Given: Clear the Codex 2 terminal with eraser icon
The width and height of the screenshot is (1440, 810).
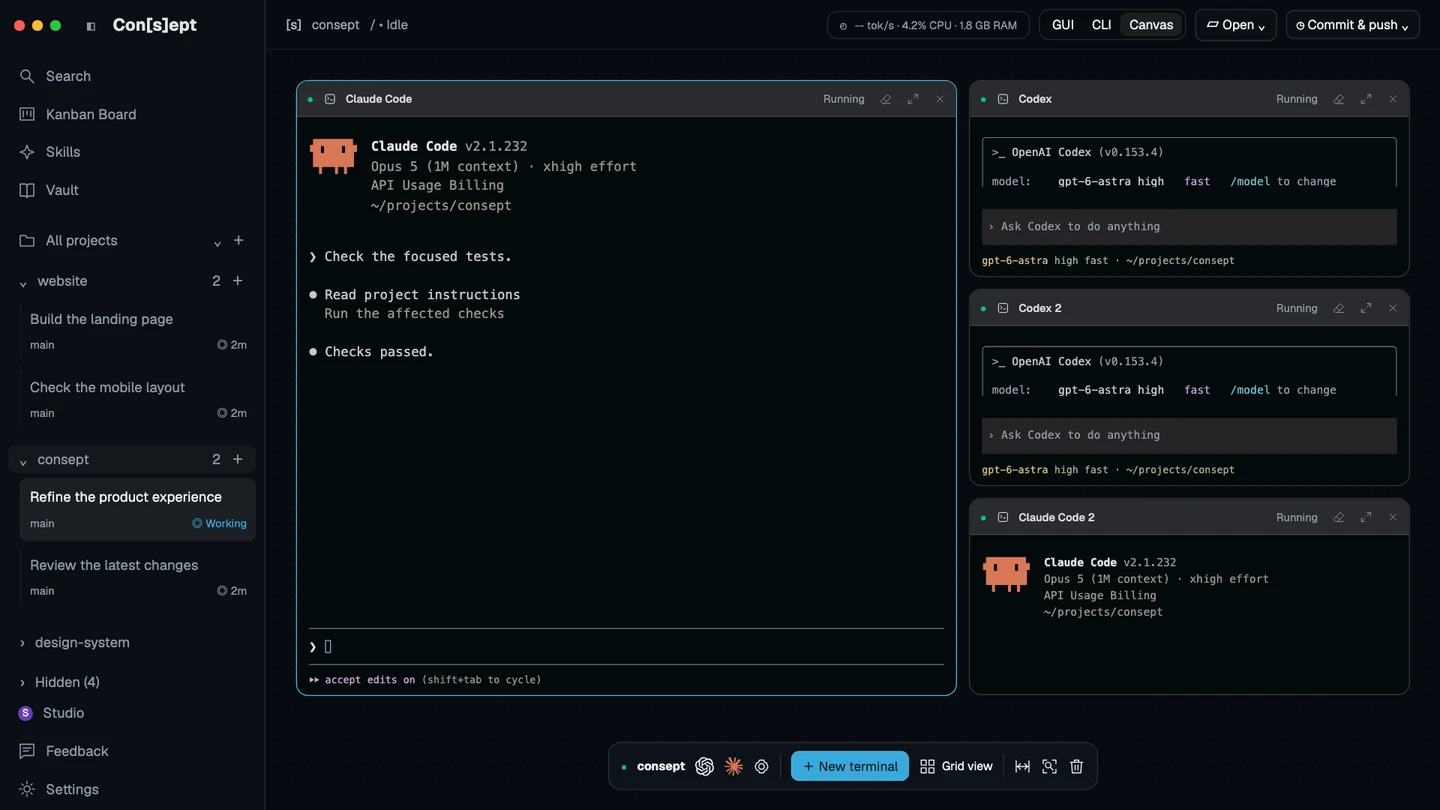Looking at the screenshot, I should click(x=1339, y=308).
